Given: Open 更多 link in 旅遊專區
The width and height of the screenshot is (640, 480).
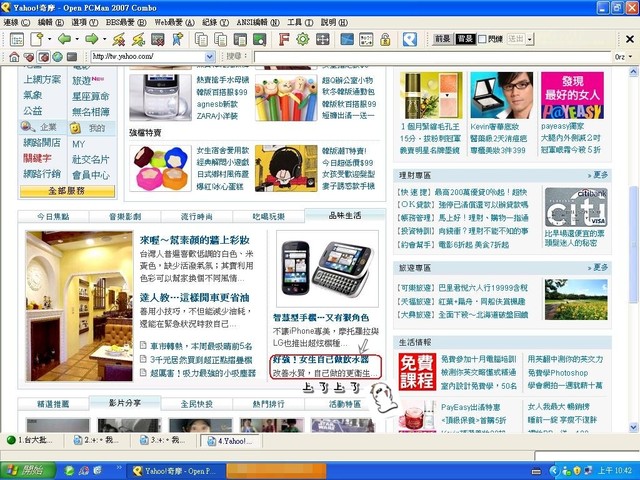Looking at the screenshot, I should click(x=598, y=268).
